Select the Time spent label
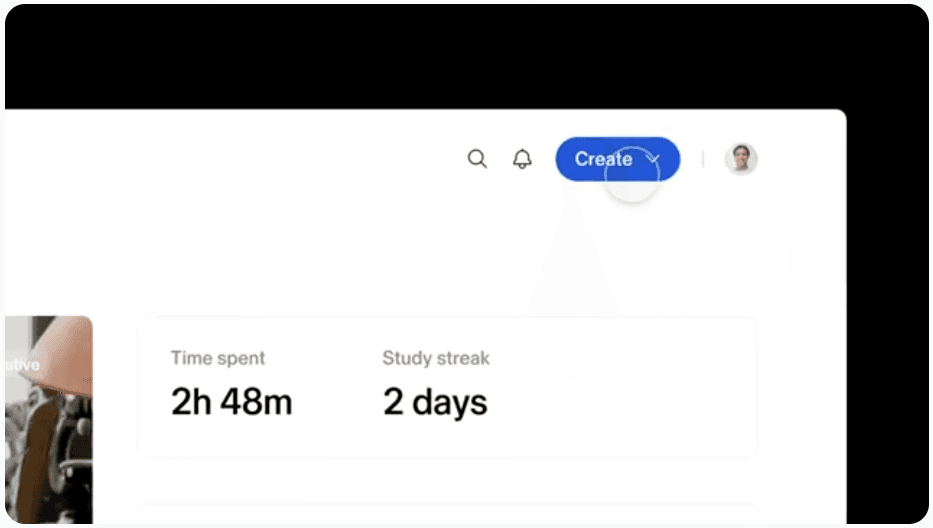Viewport: 933px width, 528px height. tap(218, 358)
